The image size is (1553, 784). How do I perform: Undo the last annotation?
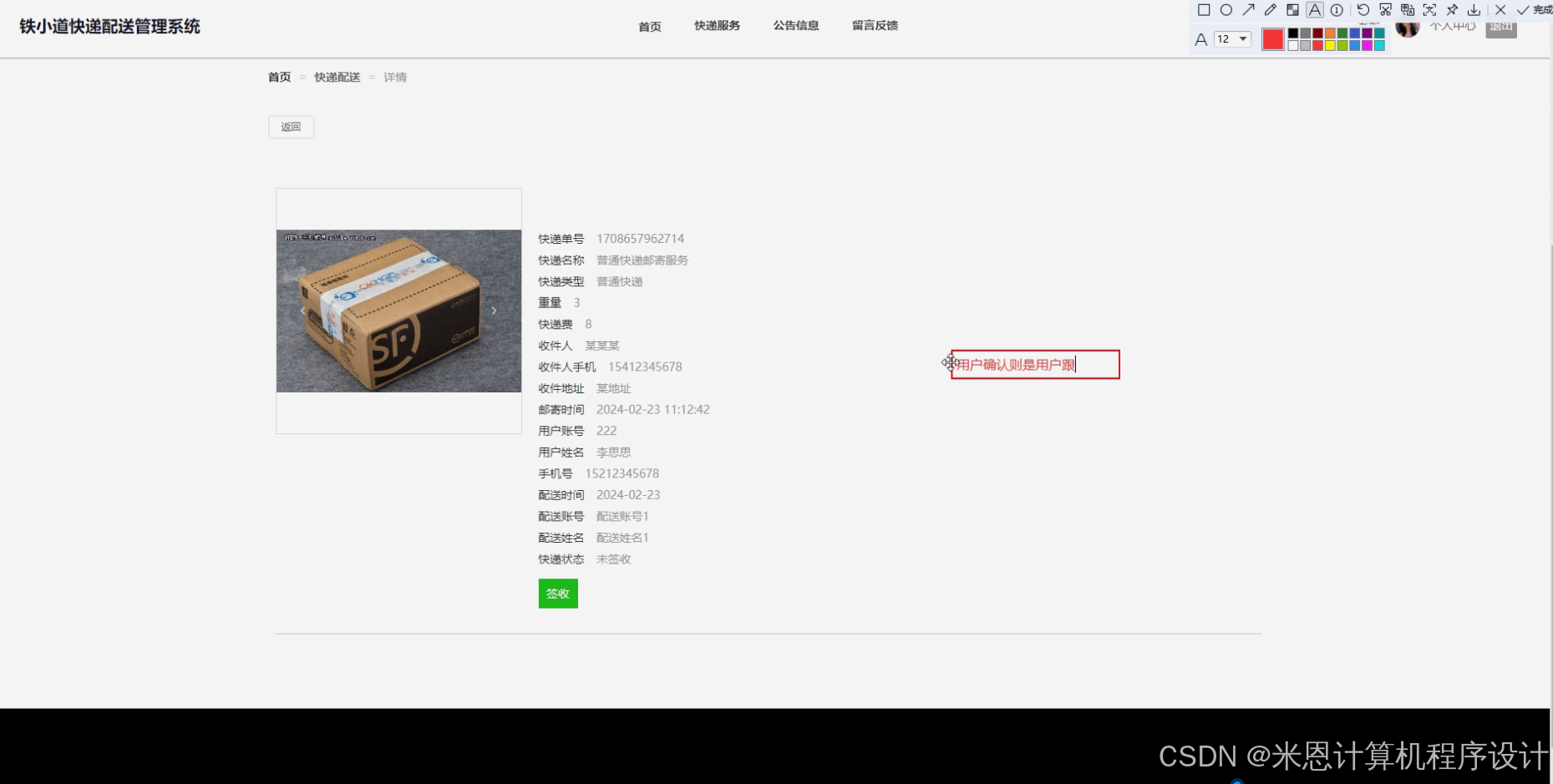tap(1363, 10)
